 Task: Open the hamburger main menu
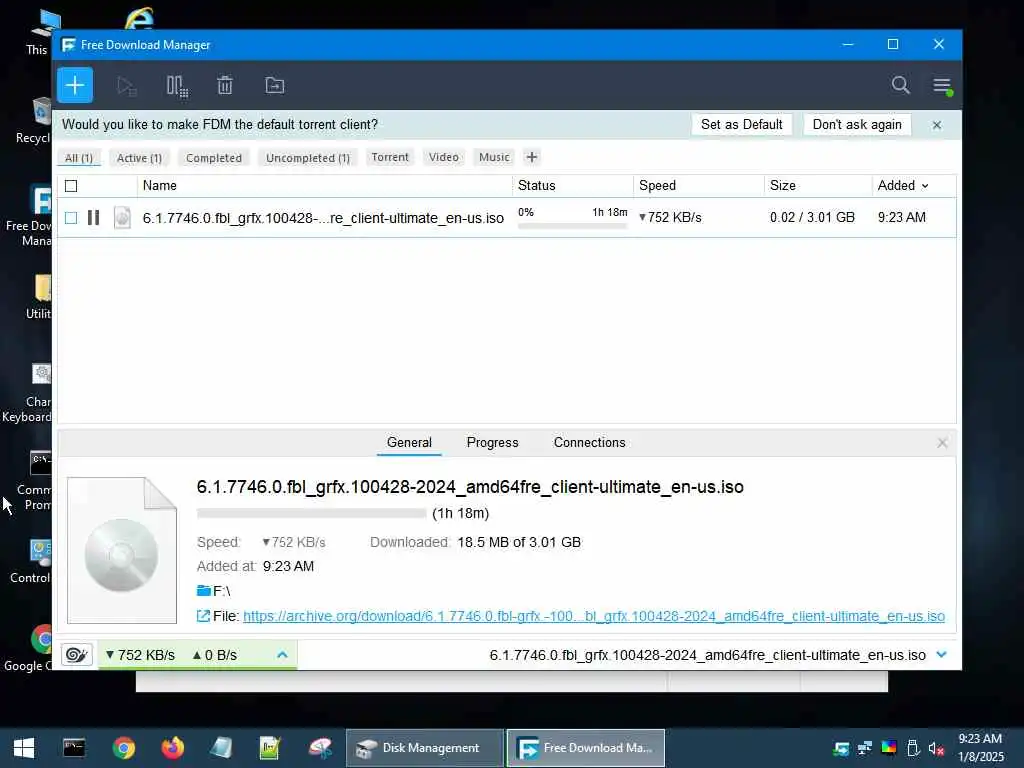point(942,86)
